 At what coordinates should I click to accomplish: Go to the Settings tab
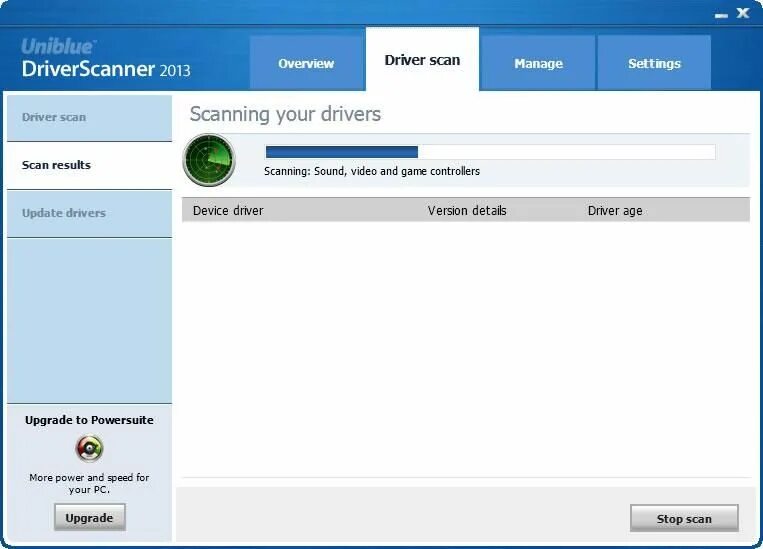(x=654, y=63)
